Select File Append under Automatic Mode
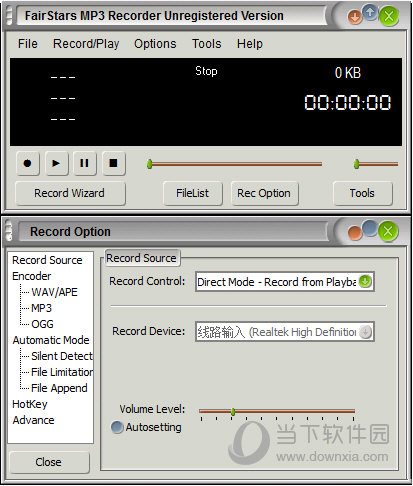Viewport: 413px width, 486px height. tap(59, 388)
